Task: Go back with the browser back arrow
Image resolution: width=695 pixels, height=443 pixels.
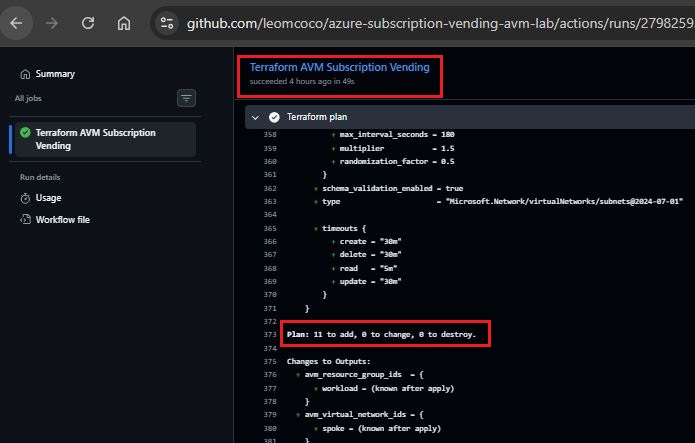Action: (16, 23)
